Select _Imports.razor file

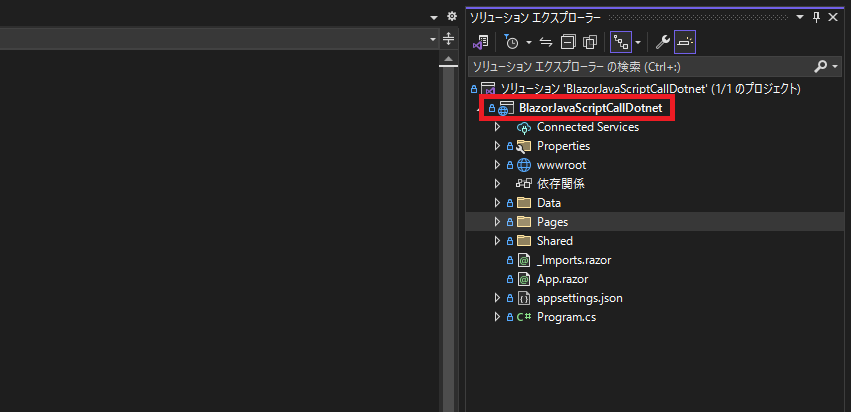(x=574, y=260)
